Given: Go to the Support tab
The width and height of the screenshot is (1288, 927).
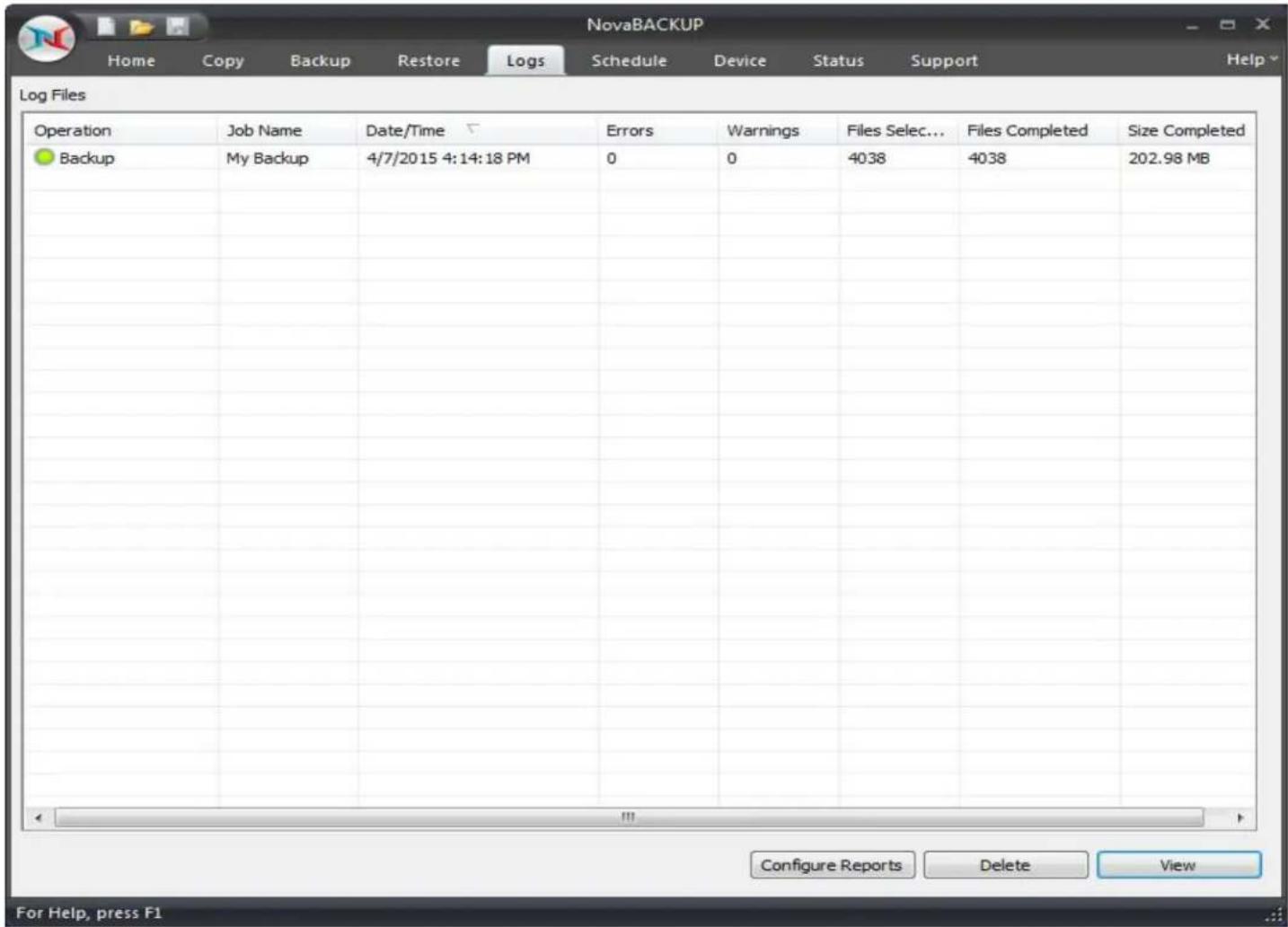Looking at the screenshot, I should click(x=944, y=60).
